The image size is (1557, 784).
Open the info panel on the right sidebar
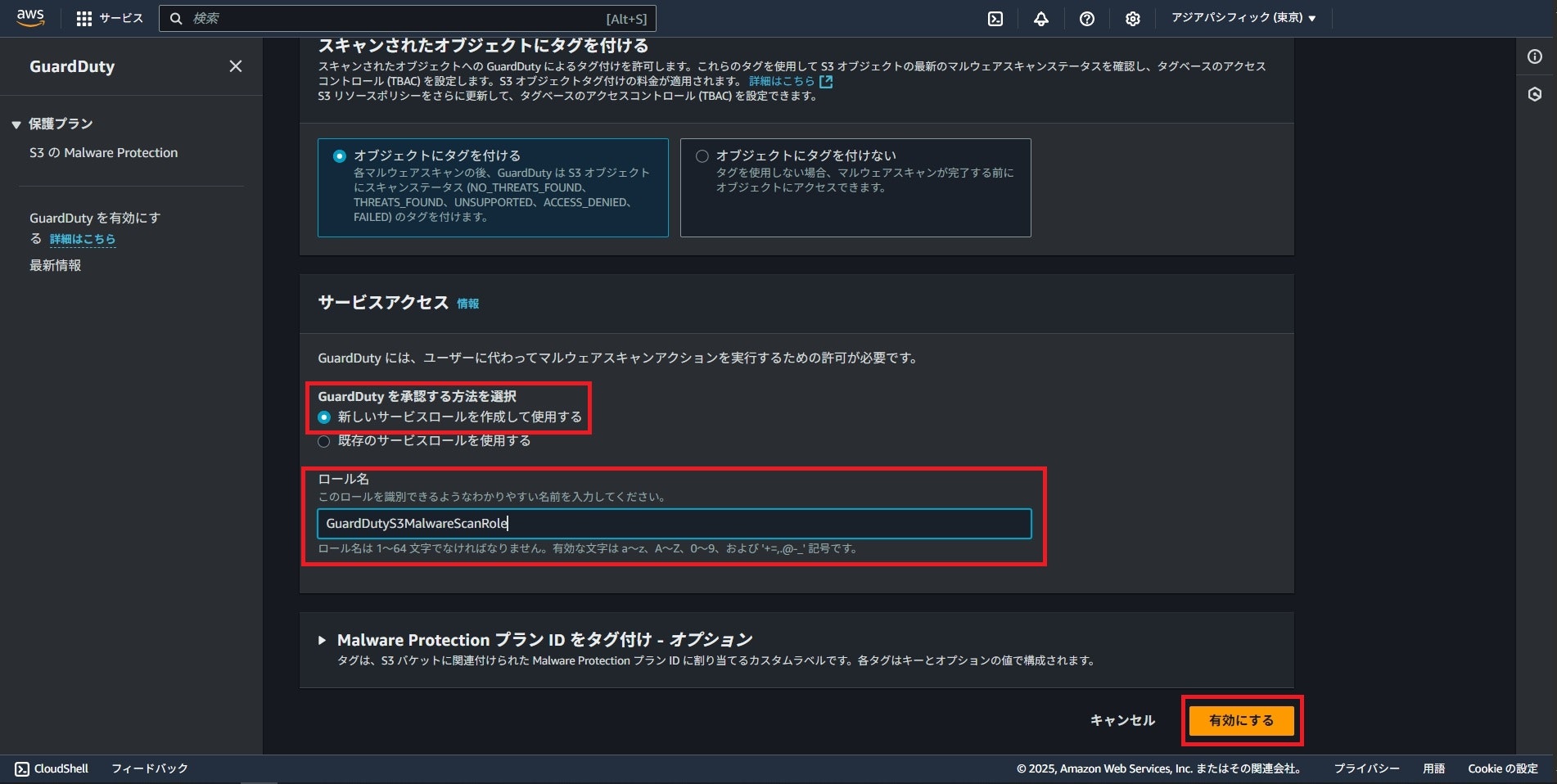click(1535, 57)
